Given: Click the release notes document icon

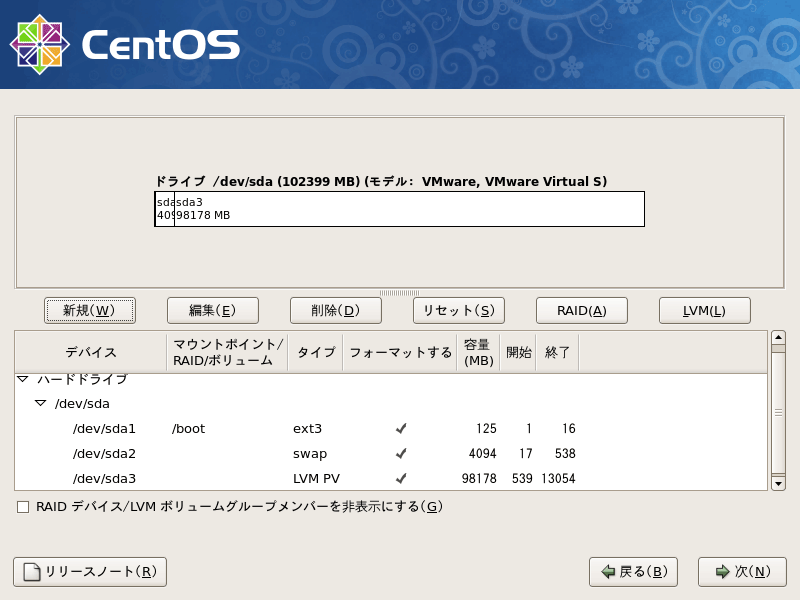Looking at the screenshot, I should pyautogui.click(x=30, y=572).
